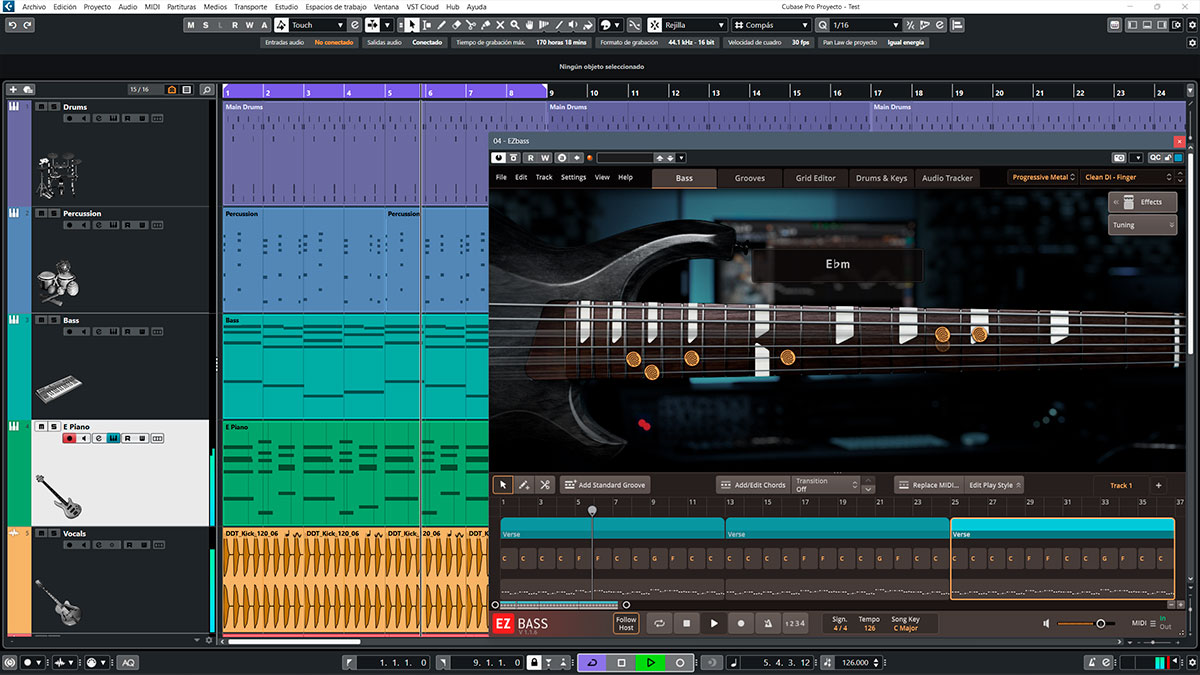Switch to the Drums & Keys tab
This screenshot has height=675, width=1200.
882,178
